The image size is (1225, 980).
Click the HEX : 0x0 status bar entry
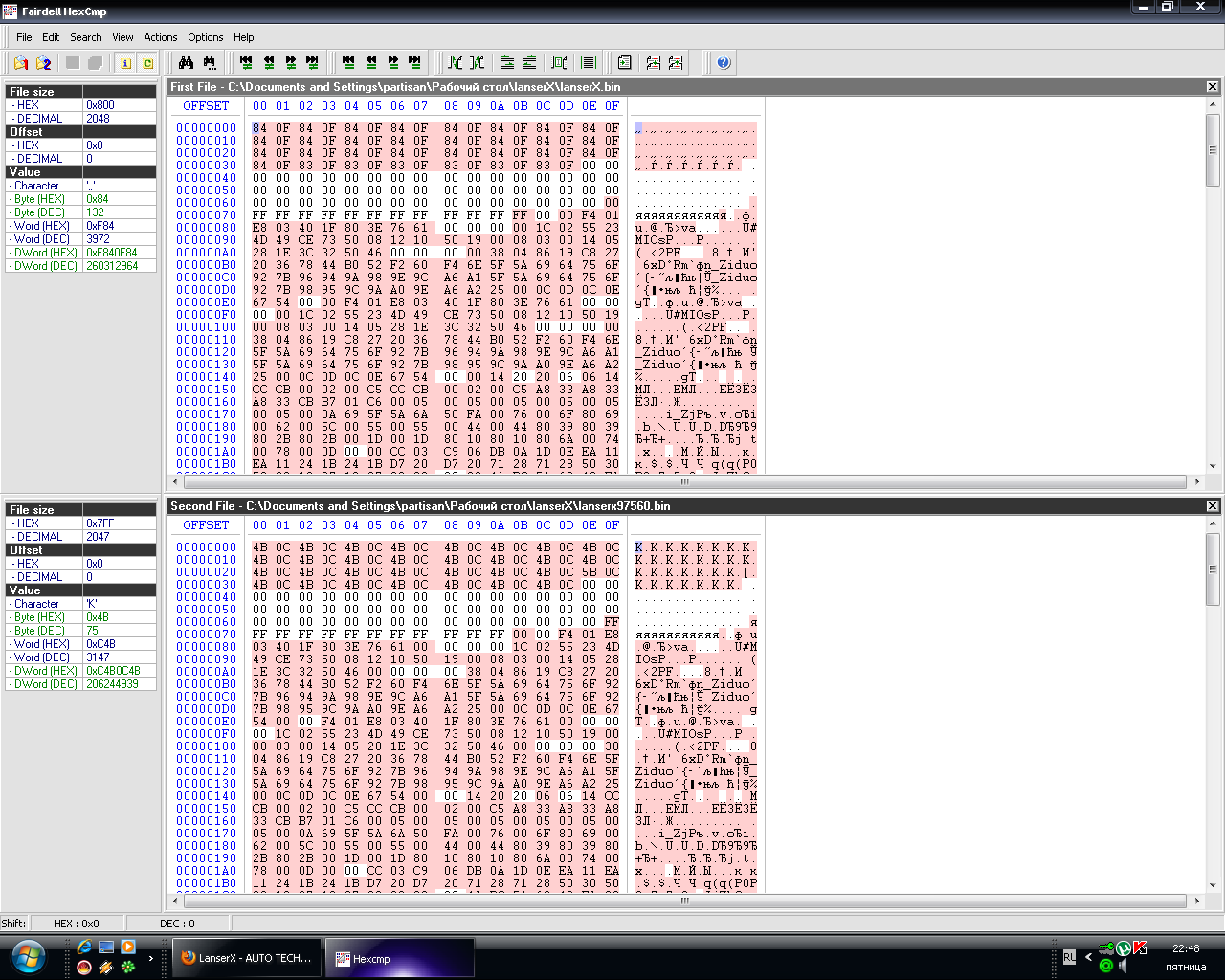(x=77, y=924)
